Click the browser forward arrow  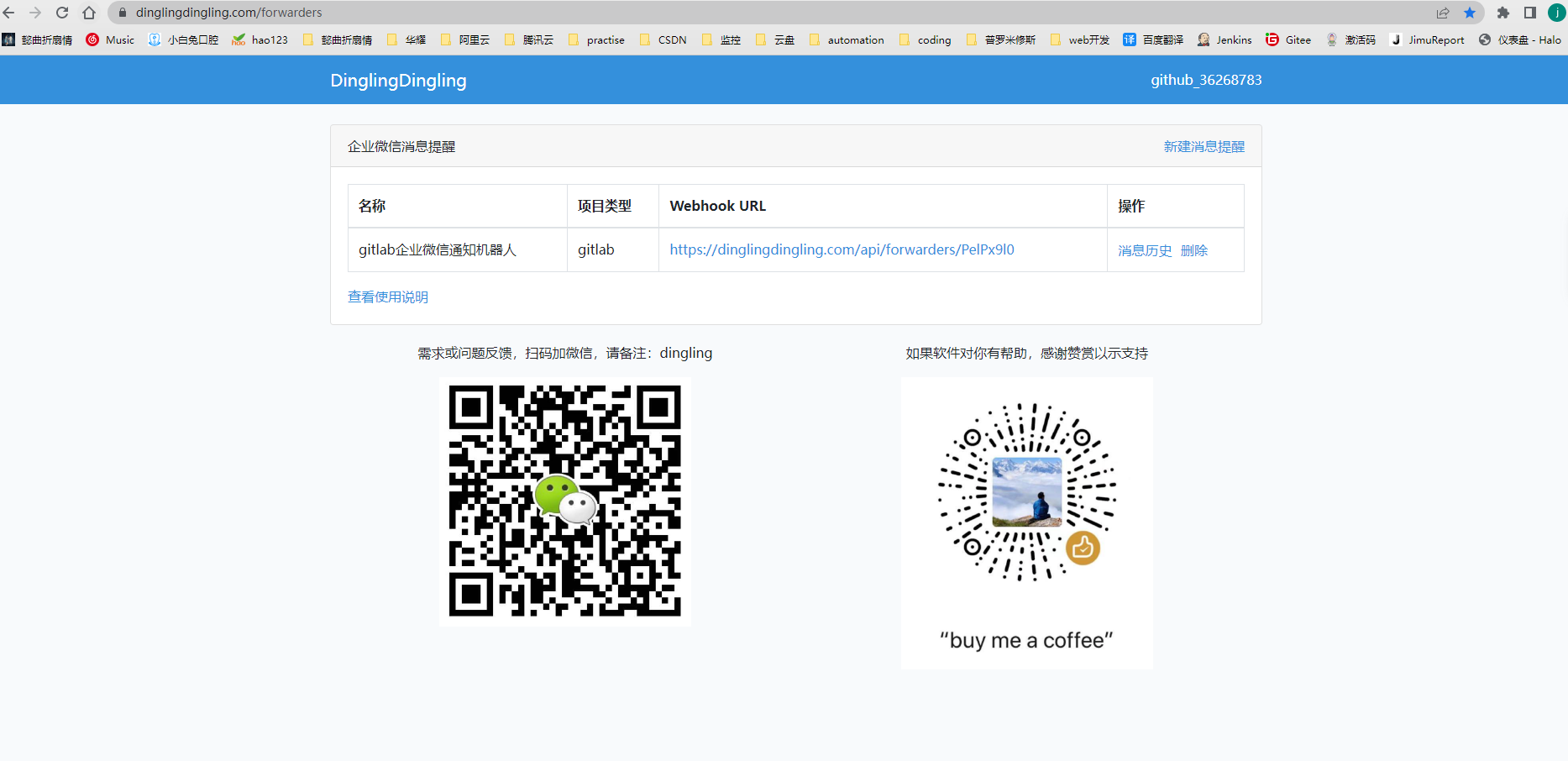[x=35, y=13]
